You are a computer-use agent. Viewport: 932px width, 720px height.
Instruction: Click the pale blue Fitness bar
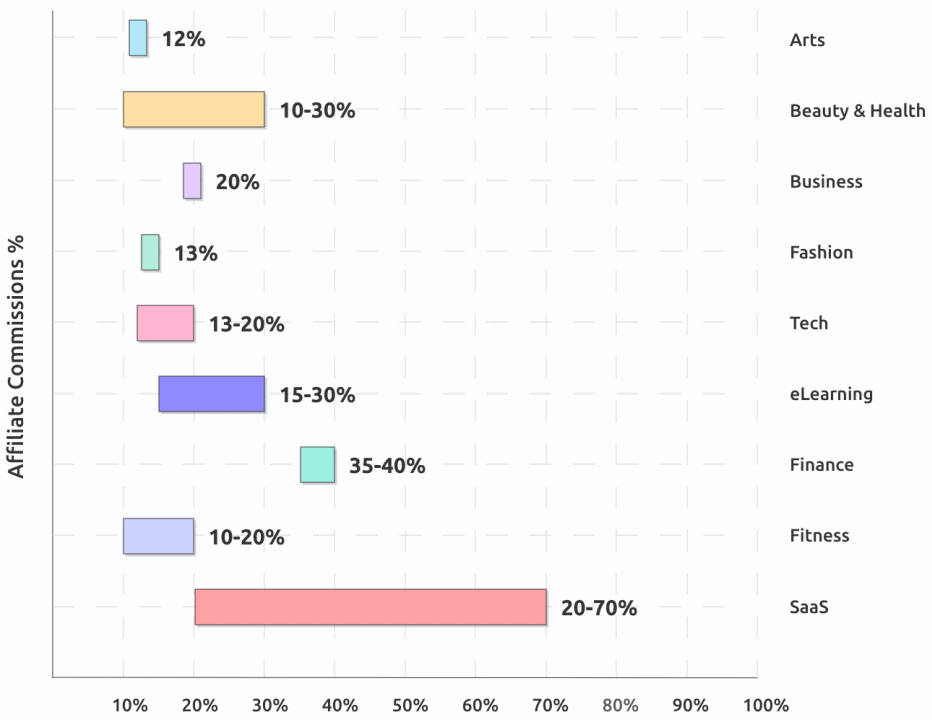tap(158, 536)
